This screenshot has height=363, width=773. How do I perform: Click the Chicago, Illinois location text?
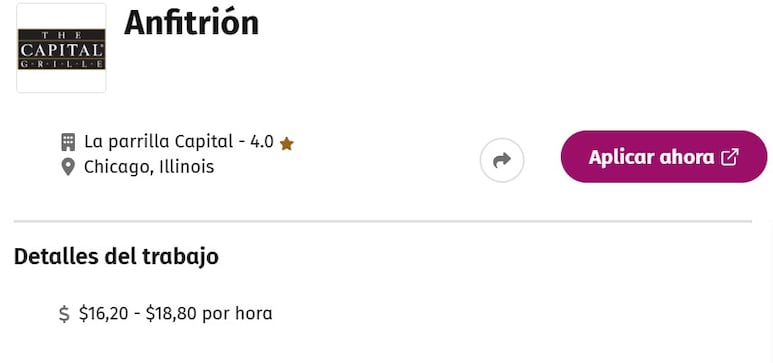[149, 167]
